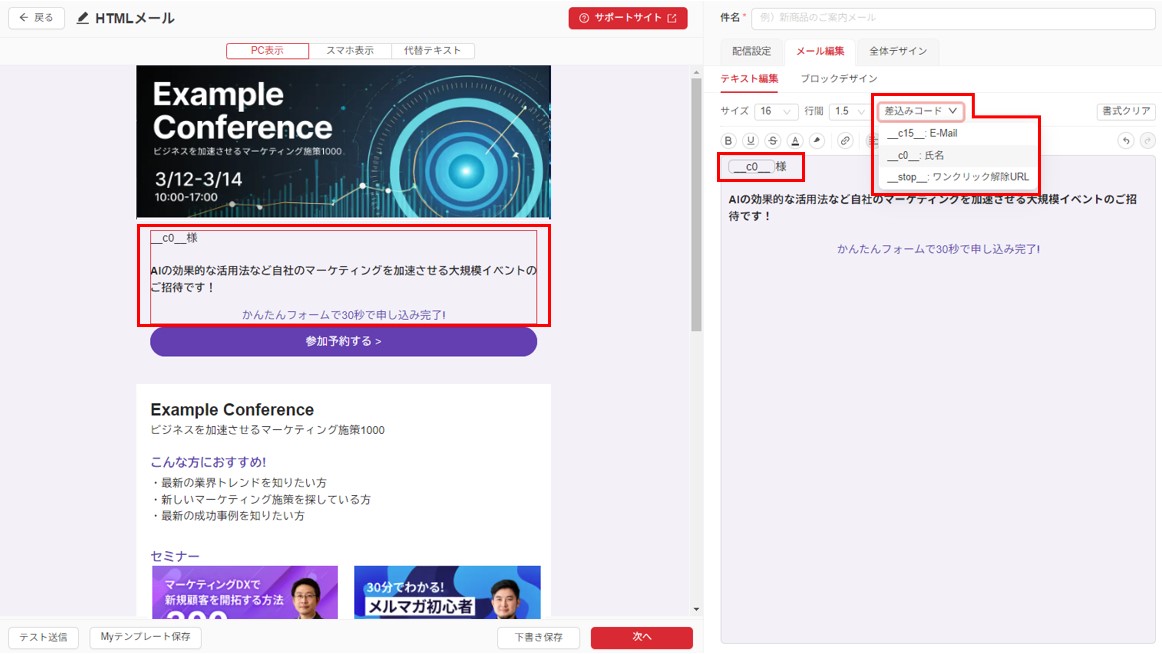Insert a hyperlink with the chain icon
Image resolution: width=1162 pixels, height=654 pixels.
click(x=845, y=141)
